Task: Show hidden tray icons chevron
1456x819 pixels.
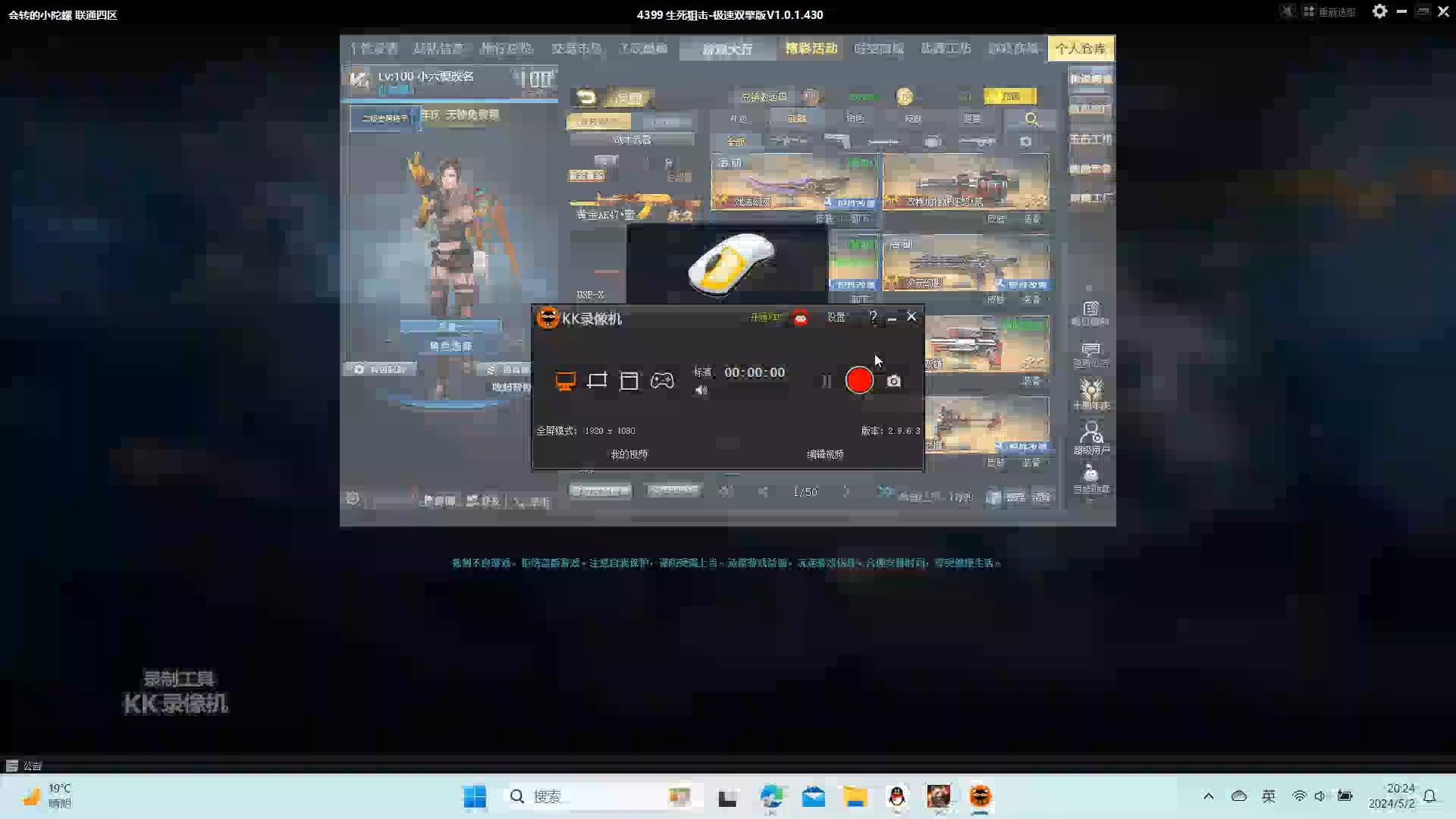Action: pos(1209,796)
